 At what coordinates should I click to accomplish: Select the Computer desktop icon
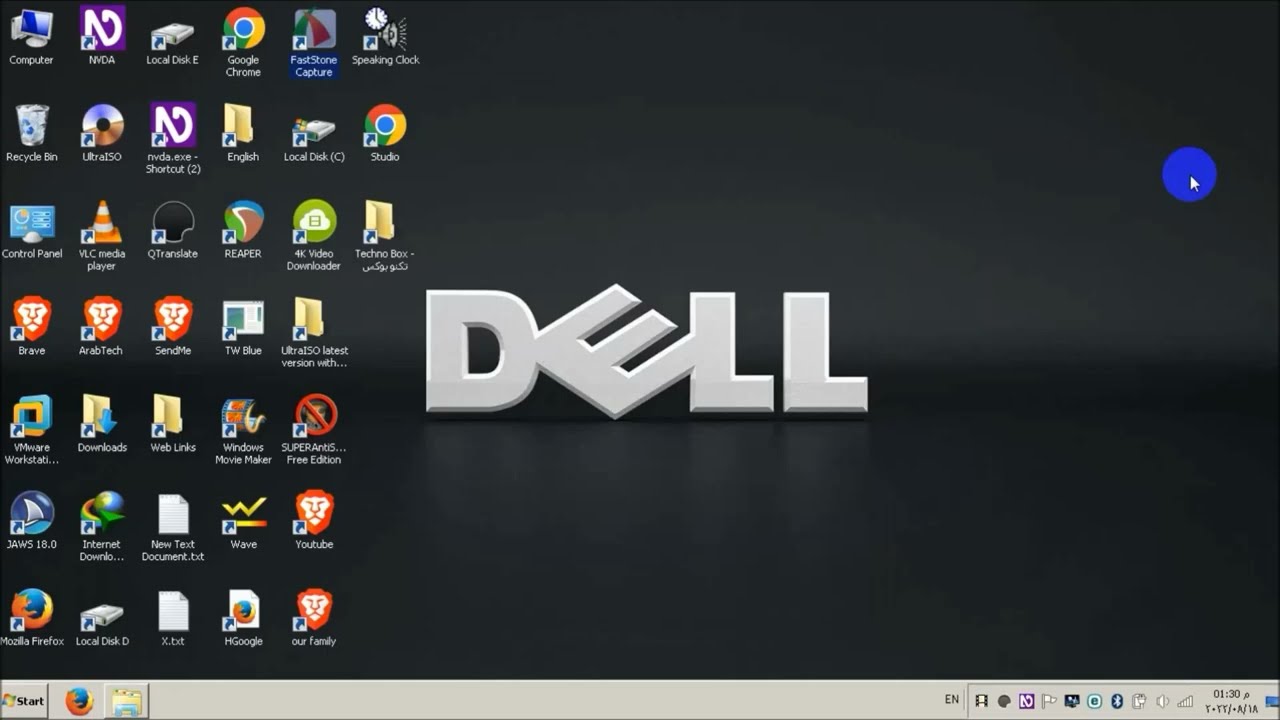(x=31, y=37)
